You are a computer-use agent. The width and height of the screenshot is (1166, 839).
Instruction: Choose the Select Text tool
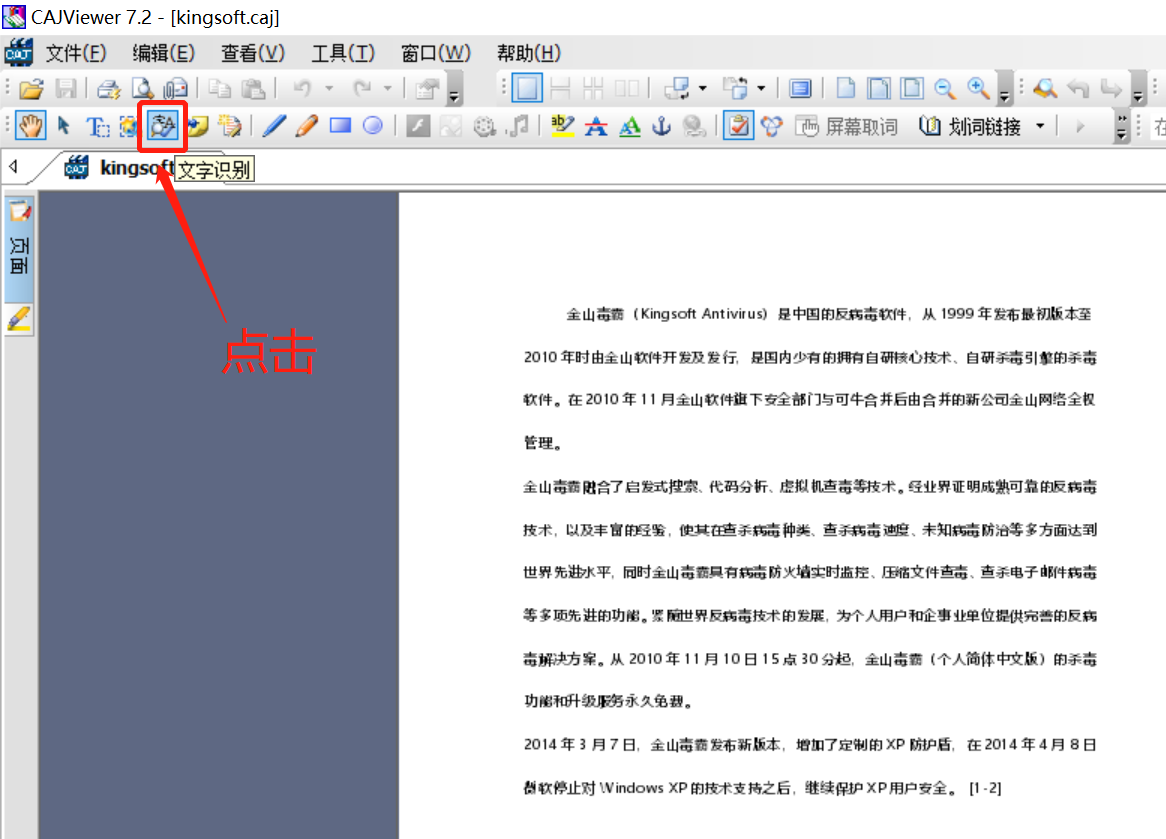point(97,126)
